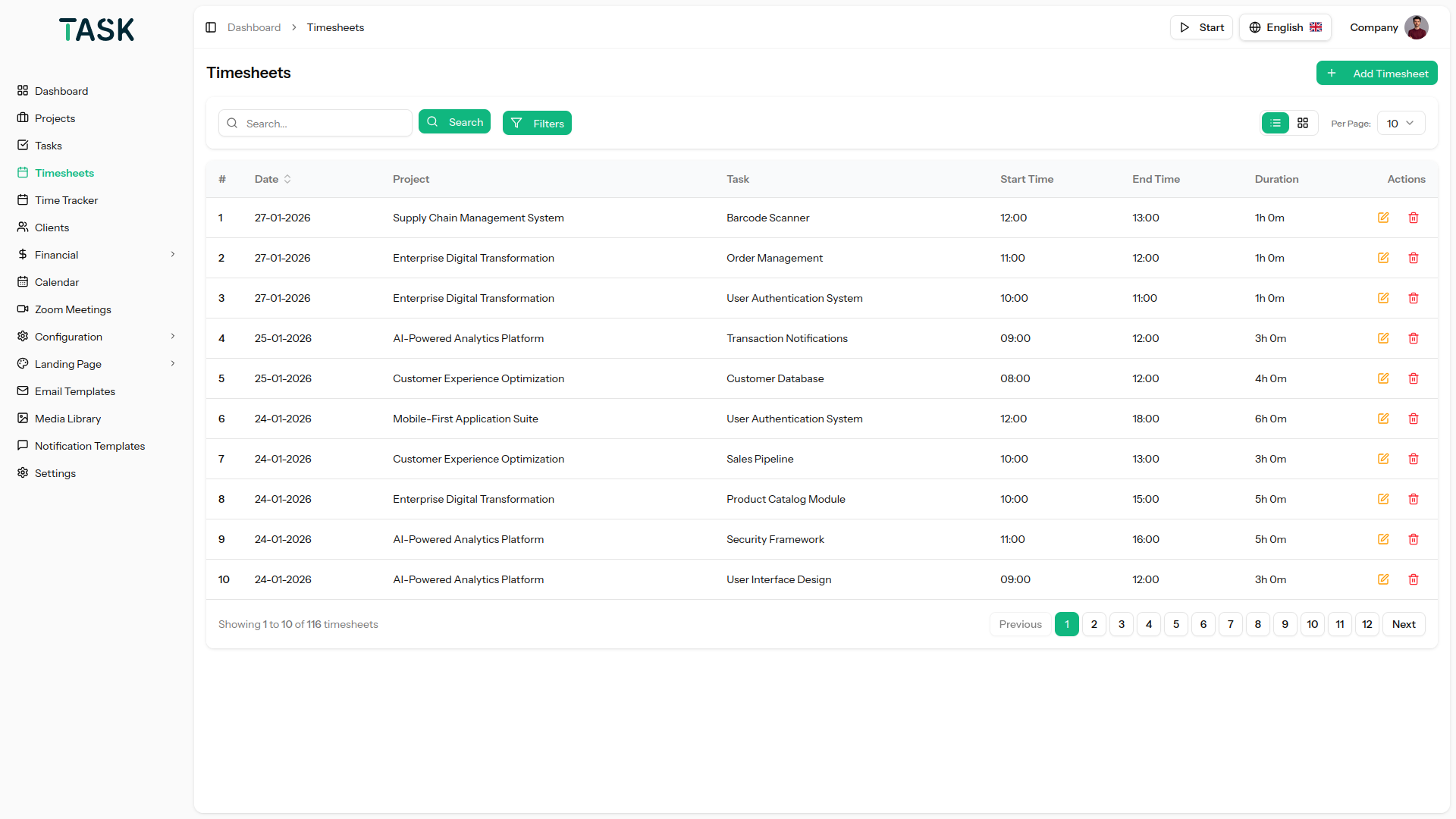
Task: Click the Add Timesheet button
Action: [x=1376, y=74]
